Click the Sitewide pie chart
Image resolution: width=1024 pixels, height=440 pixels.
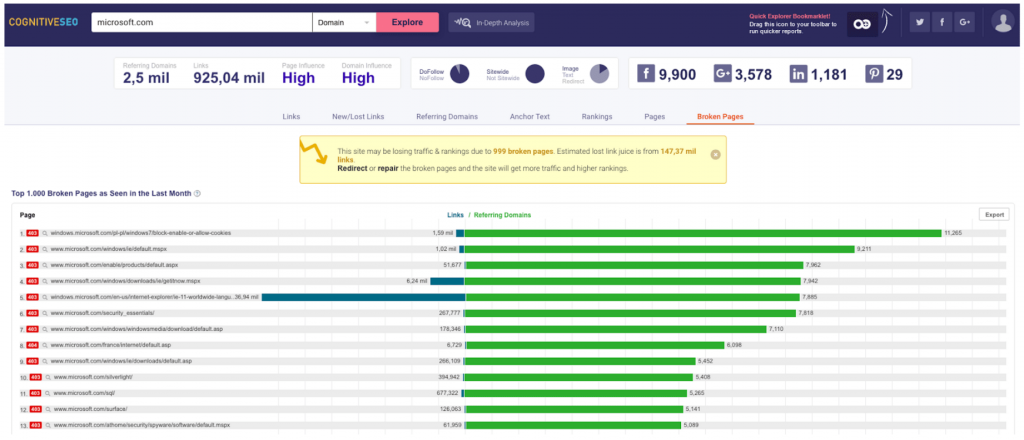(x=535, y=74)
